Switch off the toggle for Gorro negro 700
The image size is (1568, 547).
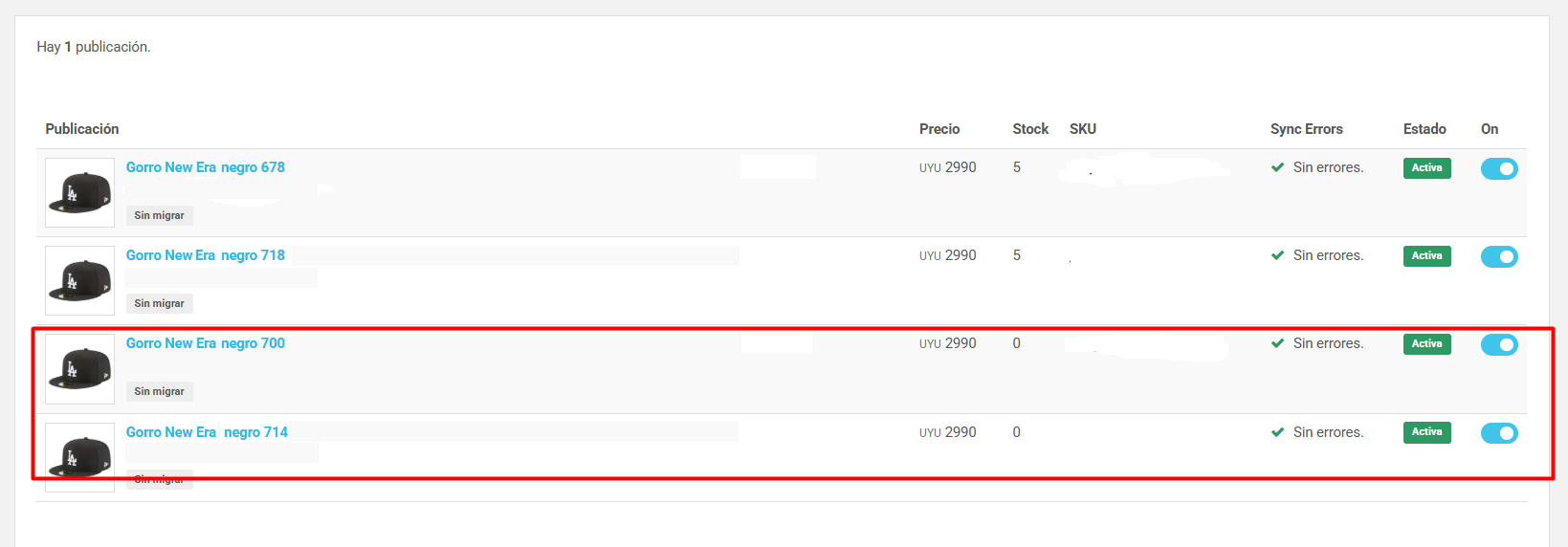1499,344
